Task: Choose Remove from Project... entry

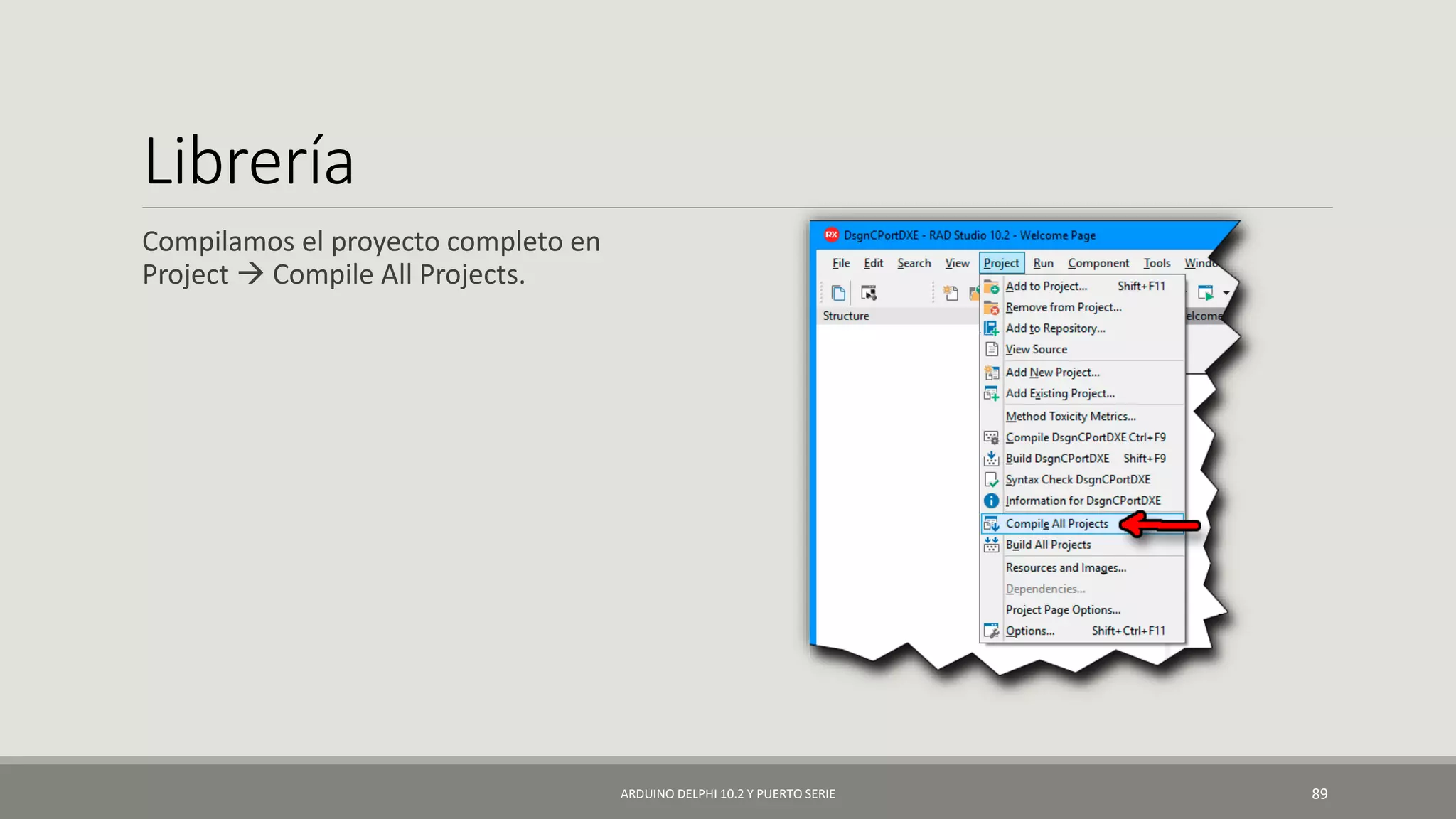Action: [1082, 307]
